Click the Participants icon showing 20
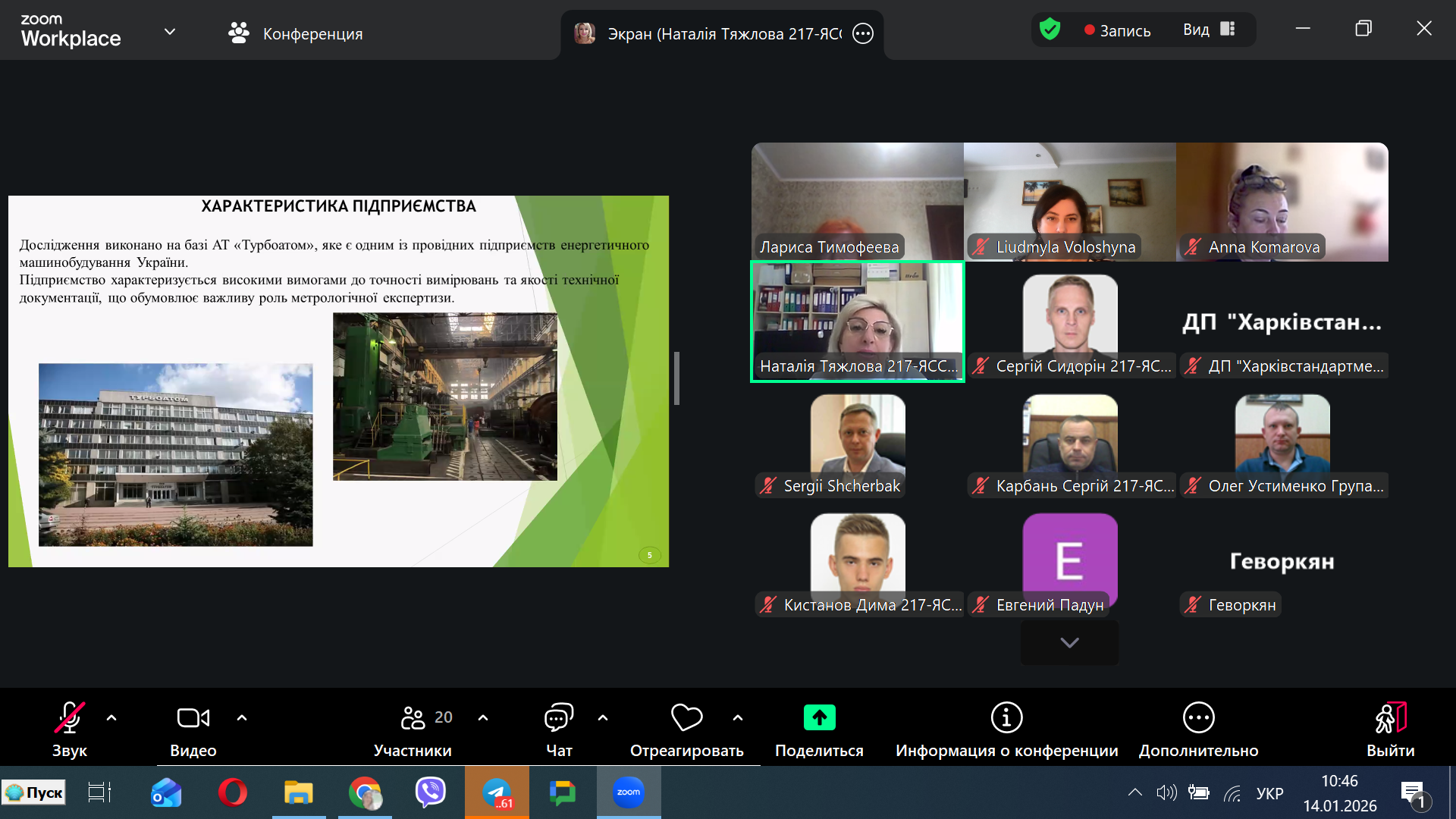 (x=414, y=719)
